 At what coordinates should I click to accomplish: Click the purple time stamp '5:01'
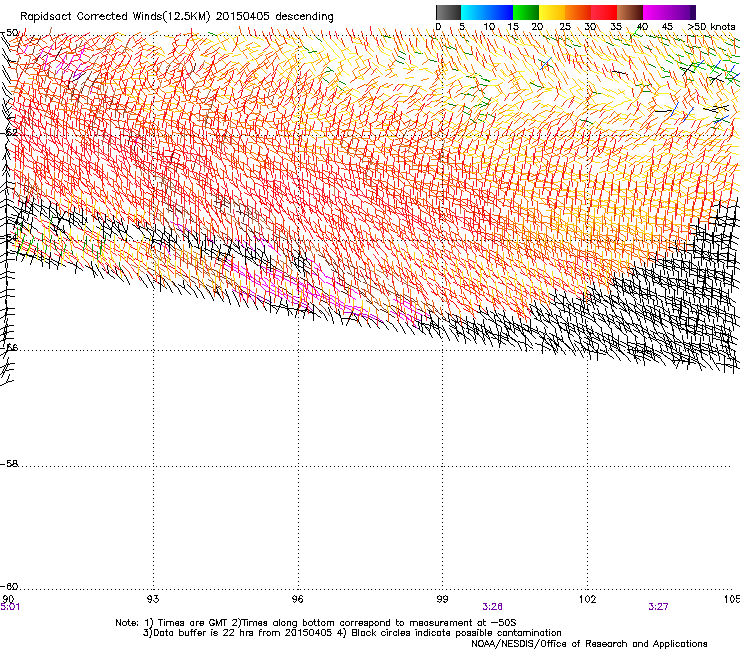tap(10, 607)
